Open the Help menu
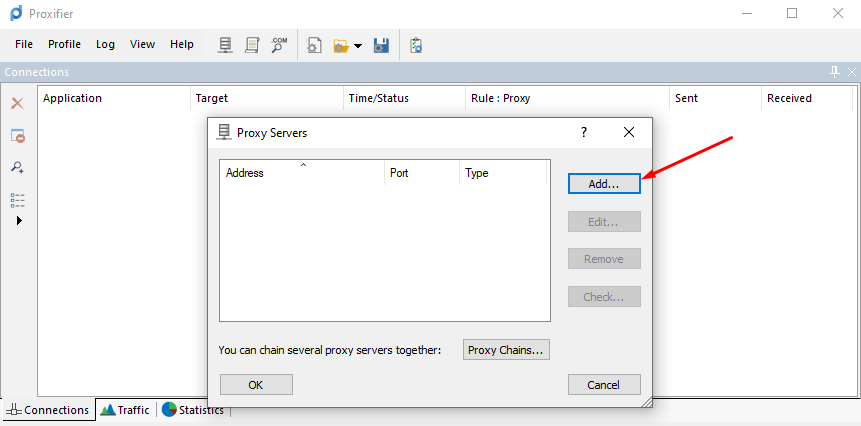Screen dimensions: 861x426 182,44
